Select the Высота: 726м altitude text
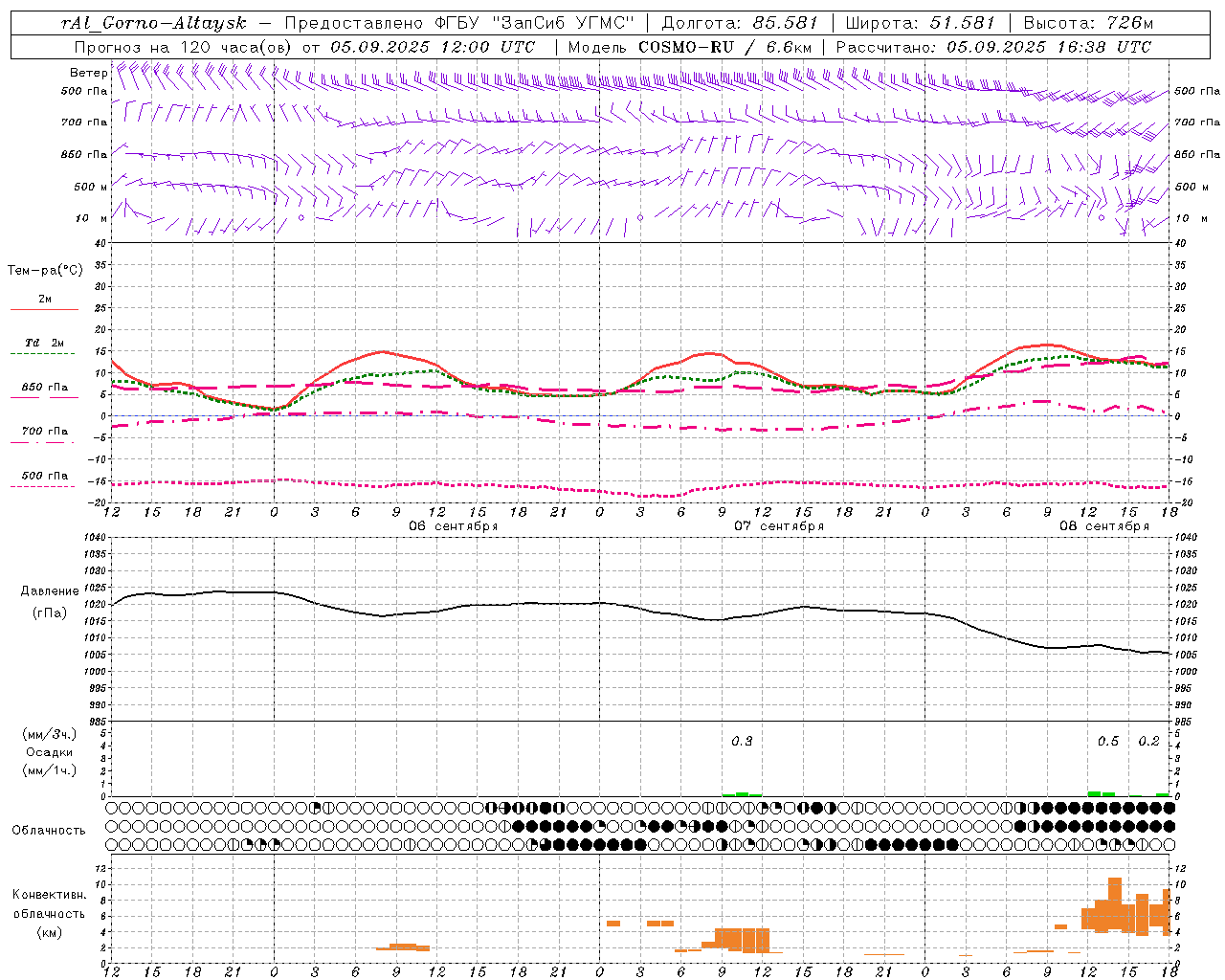 pos(1088,23)
